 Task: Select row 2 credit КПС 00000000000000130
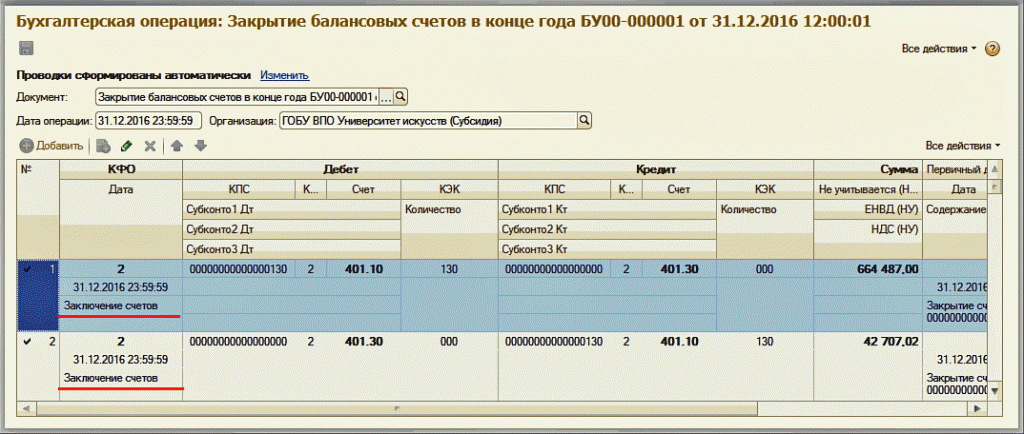pos(554,341)
